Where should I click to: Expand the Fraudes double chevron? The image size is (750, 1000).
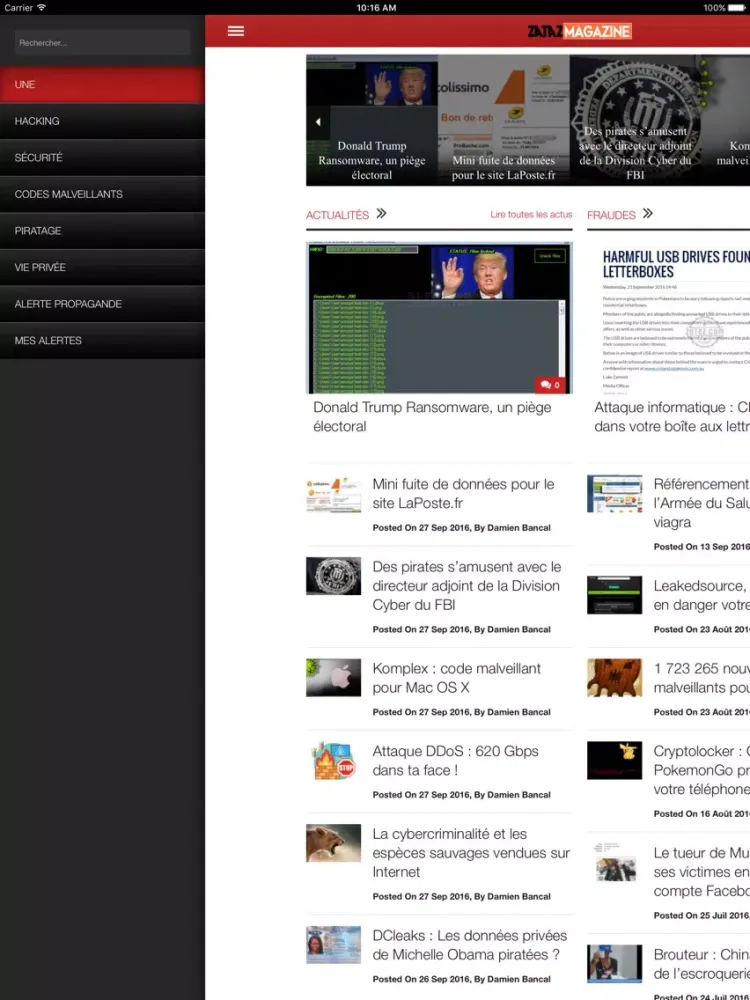pyautogui.click(x=648, y=214)
